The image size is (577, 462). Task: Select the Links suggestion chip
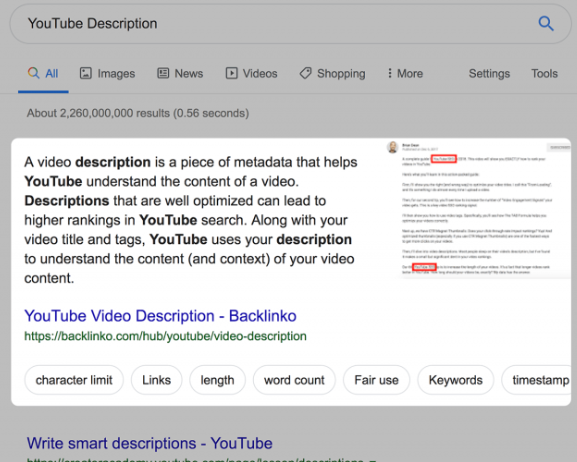156,380
